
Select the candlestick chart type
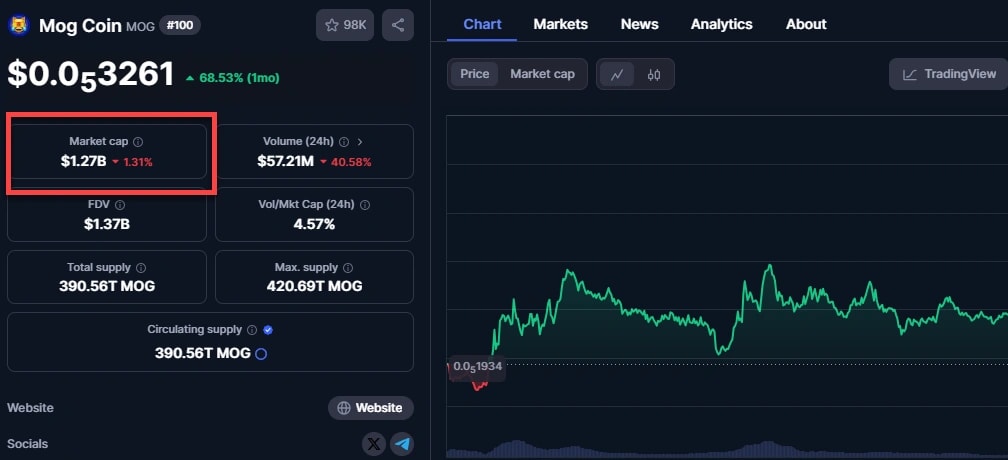tap(654, 74)
